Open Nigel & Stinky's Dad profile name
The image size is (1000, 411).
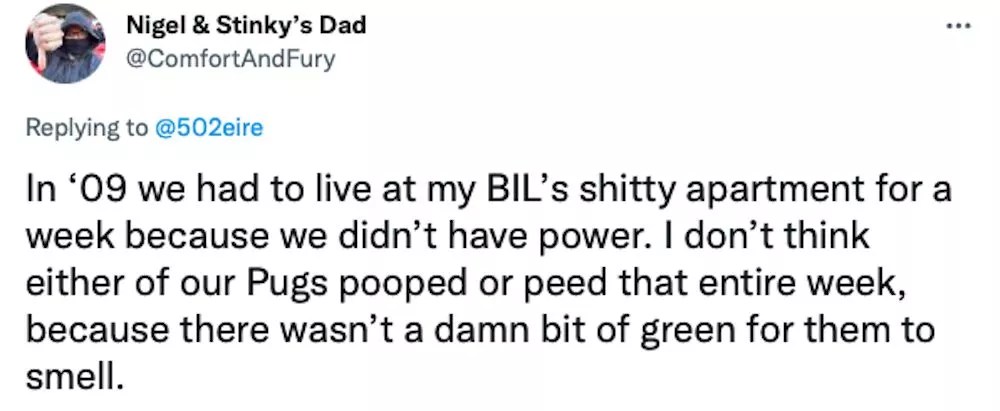[x=247, y=26]
